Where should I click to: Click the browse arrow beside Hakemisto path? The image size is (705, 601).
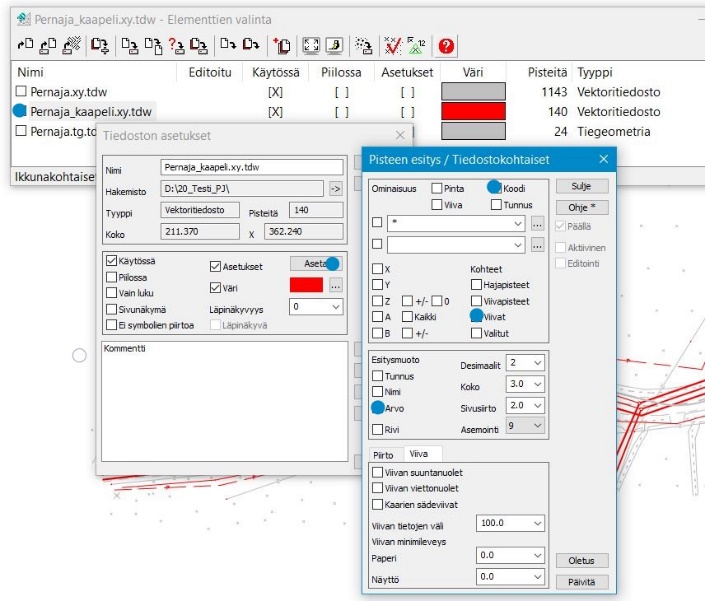[x=335, y=188]
